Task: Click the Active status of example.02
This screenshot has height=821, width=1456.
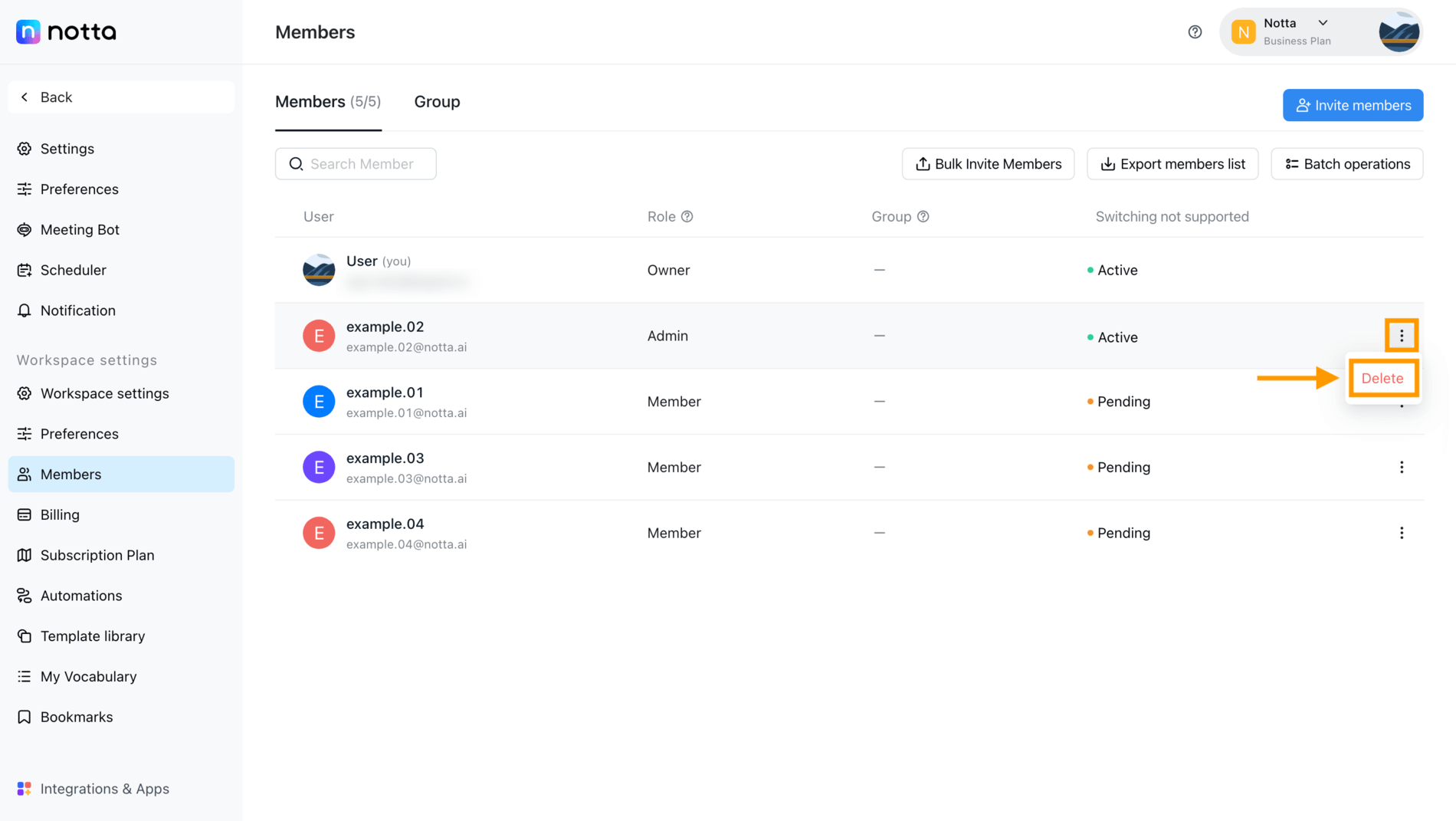Action: (1112, 337)
